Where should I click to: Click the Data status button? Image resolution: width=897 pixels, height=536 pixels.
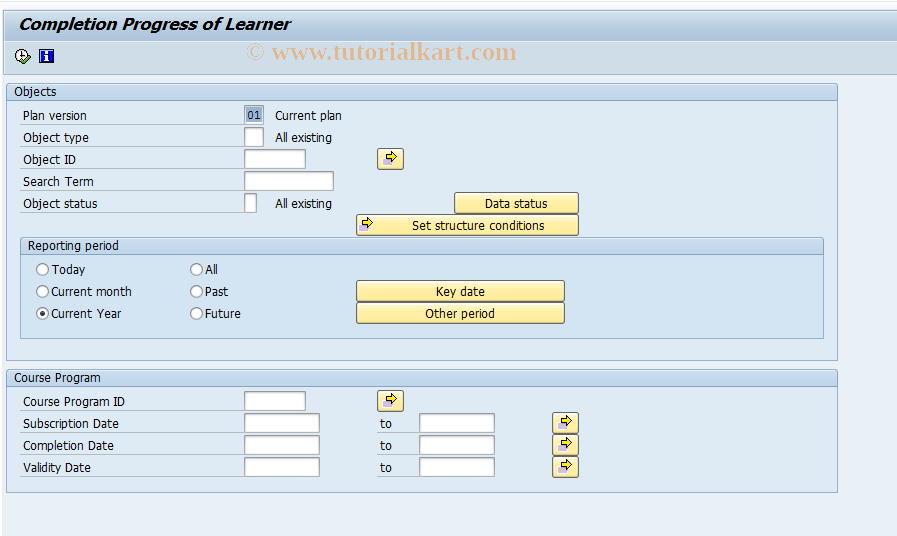(516, 203)
